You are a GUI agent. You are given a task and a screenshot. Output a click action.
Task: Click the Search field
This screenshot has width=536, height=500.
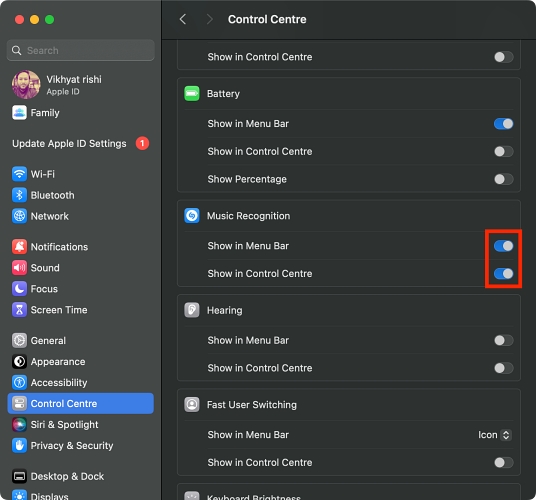point(81,51)
